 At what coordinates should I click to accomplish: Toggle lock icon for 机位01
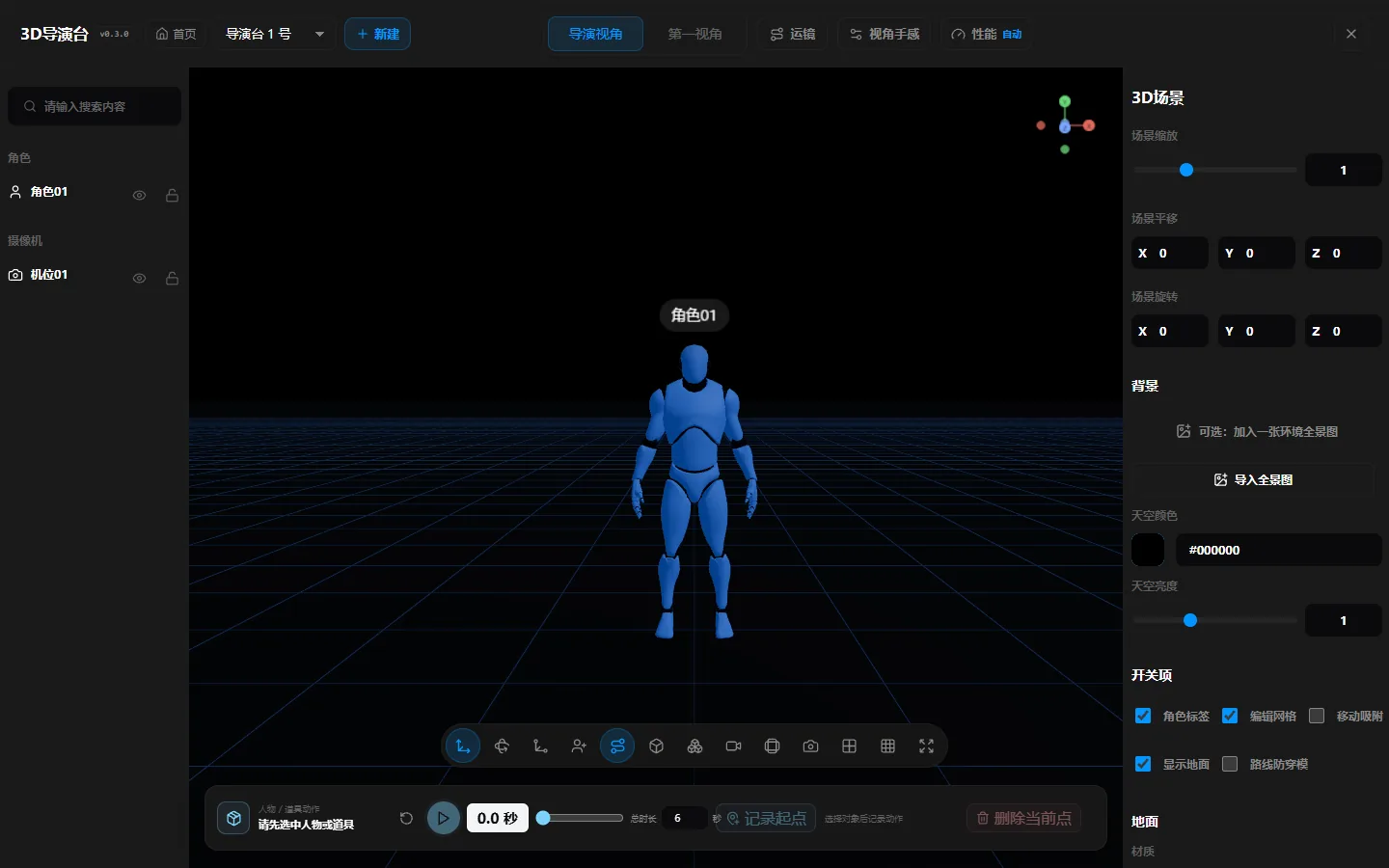coord(172,279)
